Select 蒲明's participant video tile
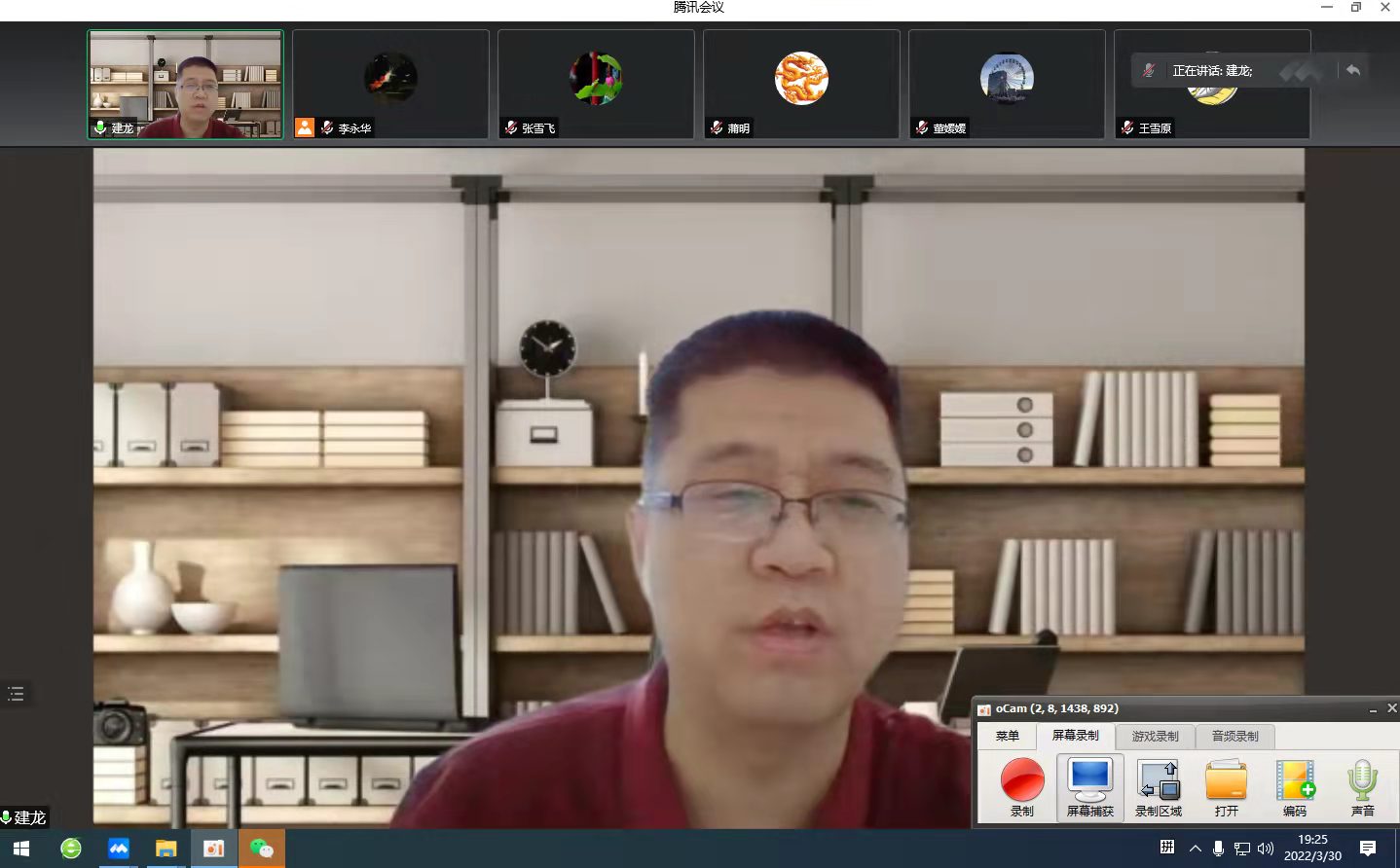Viewport: 1400px width, 868px height. pos(801,84)
